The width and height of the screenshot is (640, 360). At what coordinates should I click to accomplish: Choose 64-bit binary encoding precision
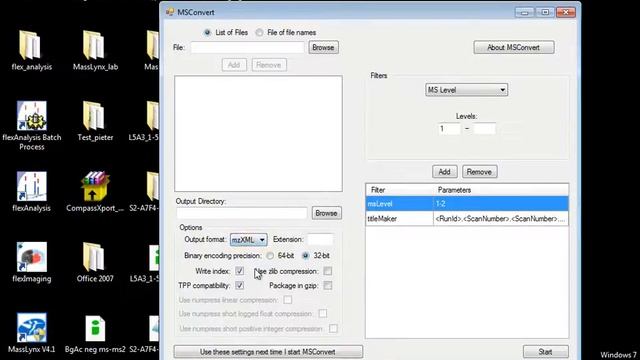(x=270, y=256)
